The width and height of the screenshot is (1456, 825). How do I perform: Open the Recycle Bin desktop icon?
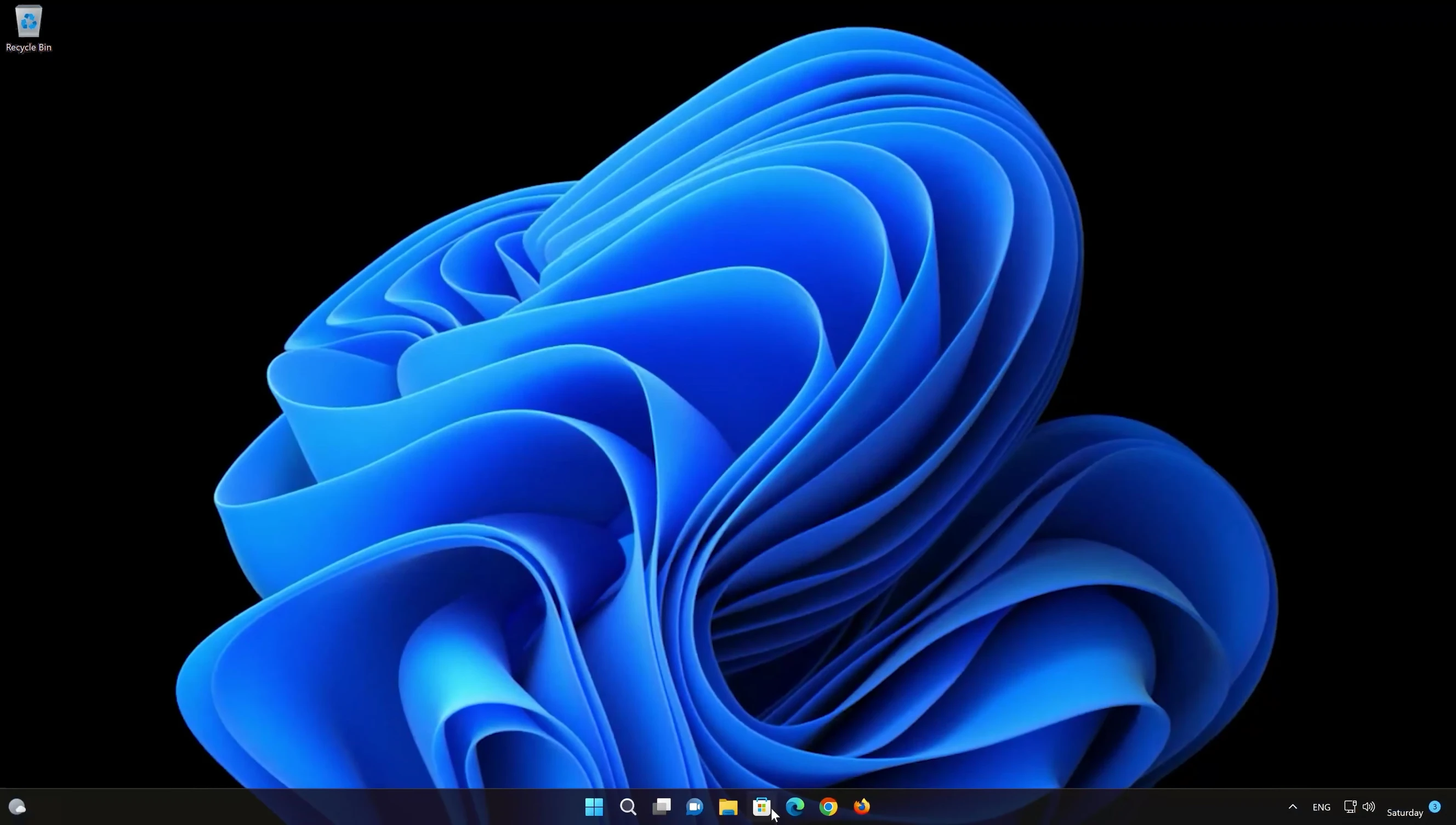pyautogui.click(x=29, y=29)
